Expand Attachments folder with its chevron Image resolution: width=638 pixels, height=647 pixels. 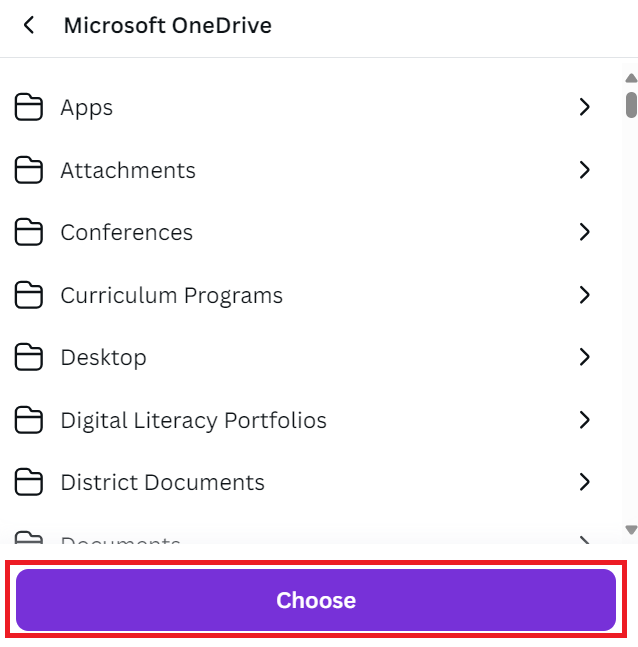click(584, 170)
